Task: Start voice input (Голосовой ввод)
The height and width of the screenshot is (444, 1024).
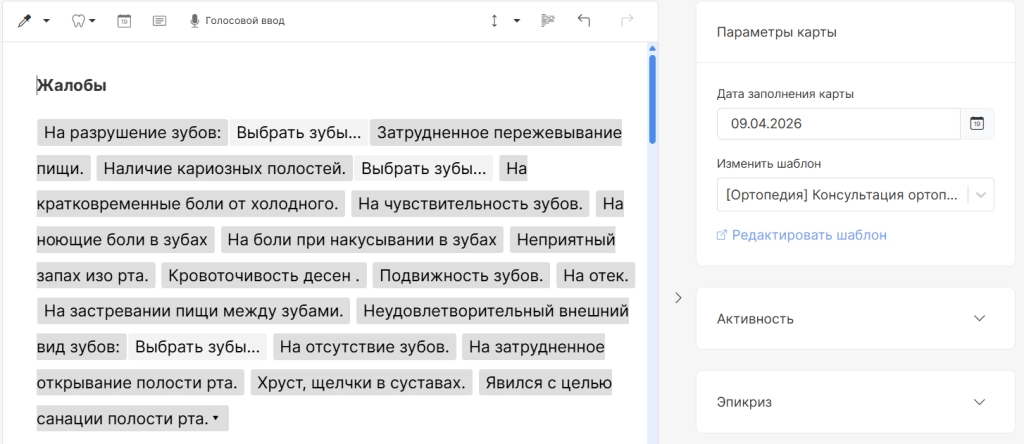Action: point(237,20)
